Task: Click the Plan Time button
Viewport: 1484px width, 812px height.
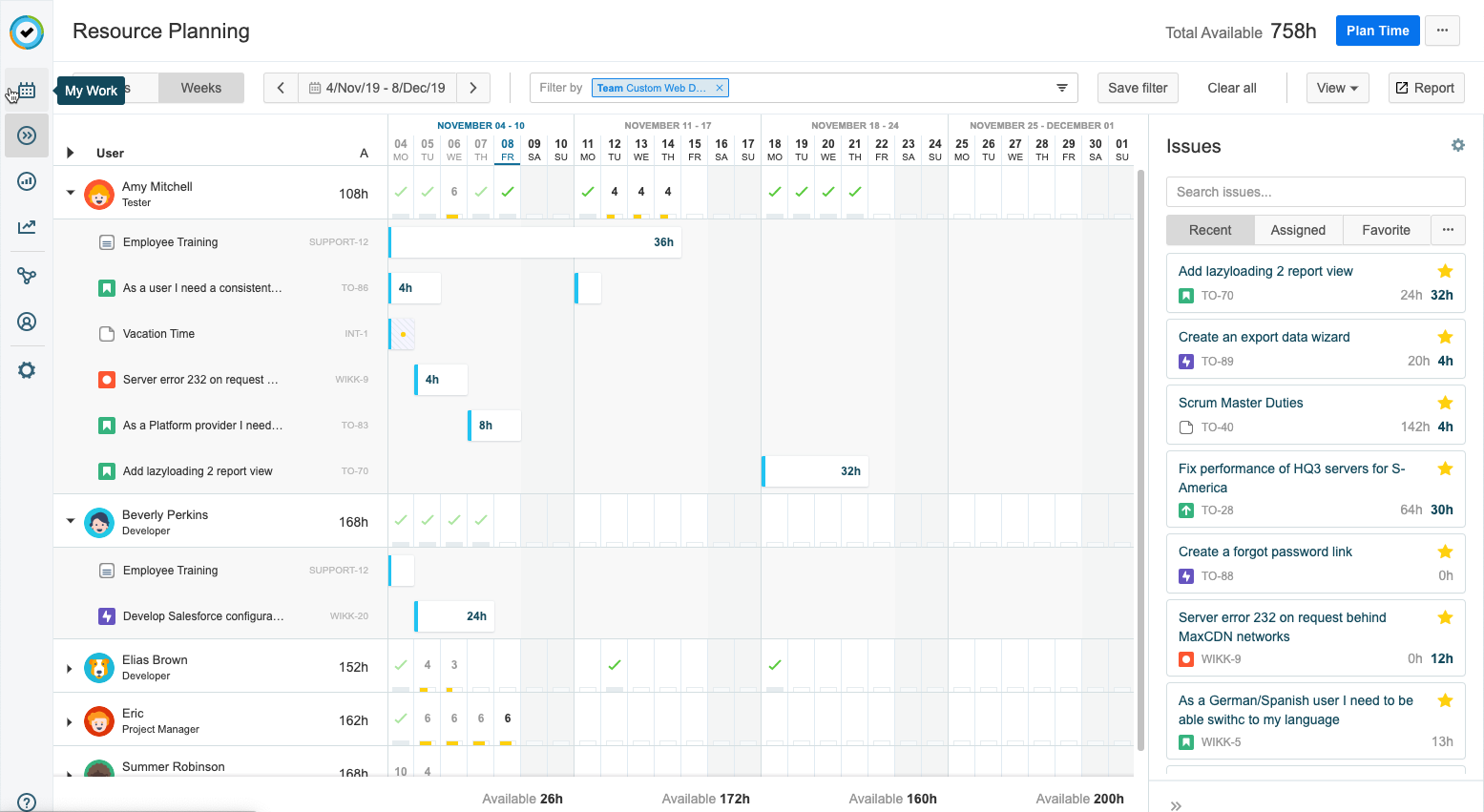Action: tap(1377, 30)
